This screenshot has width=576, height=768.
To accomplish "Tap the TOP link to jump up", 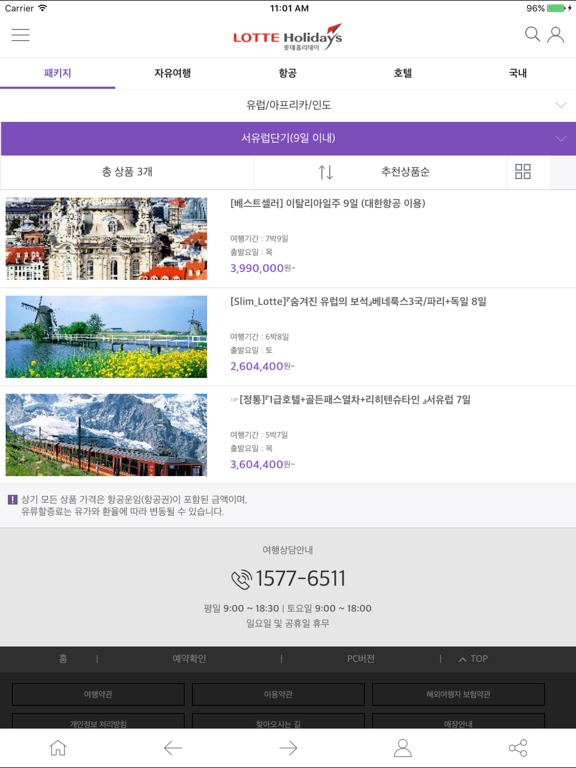I will 473,659.
